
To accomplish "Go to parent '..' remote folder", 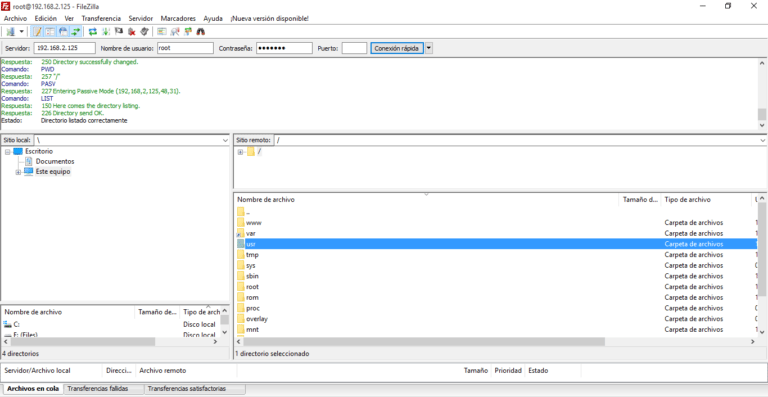I will pyautogui.click(x=496, y=212).
